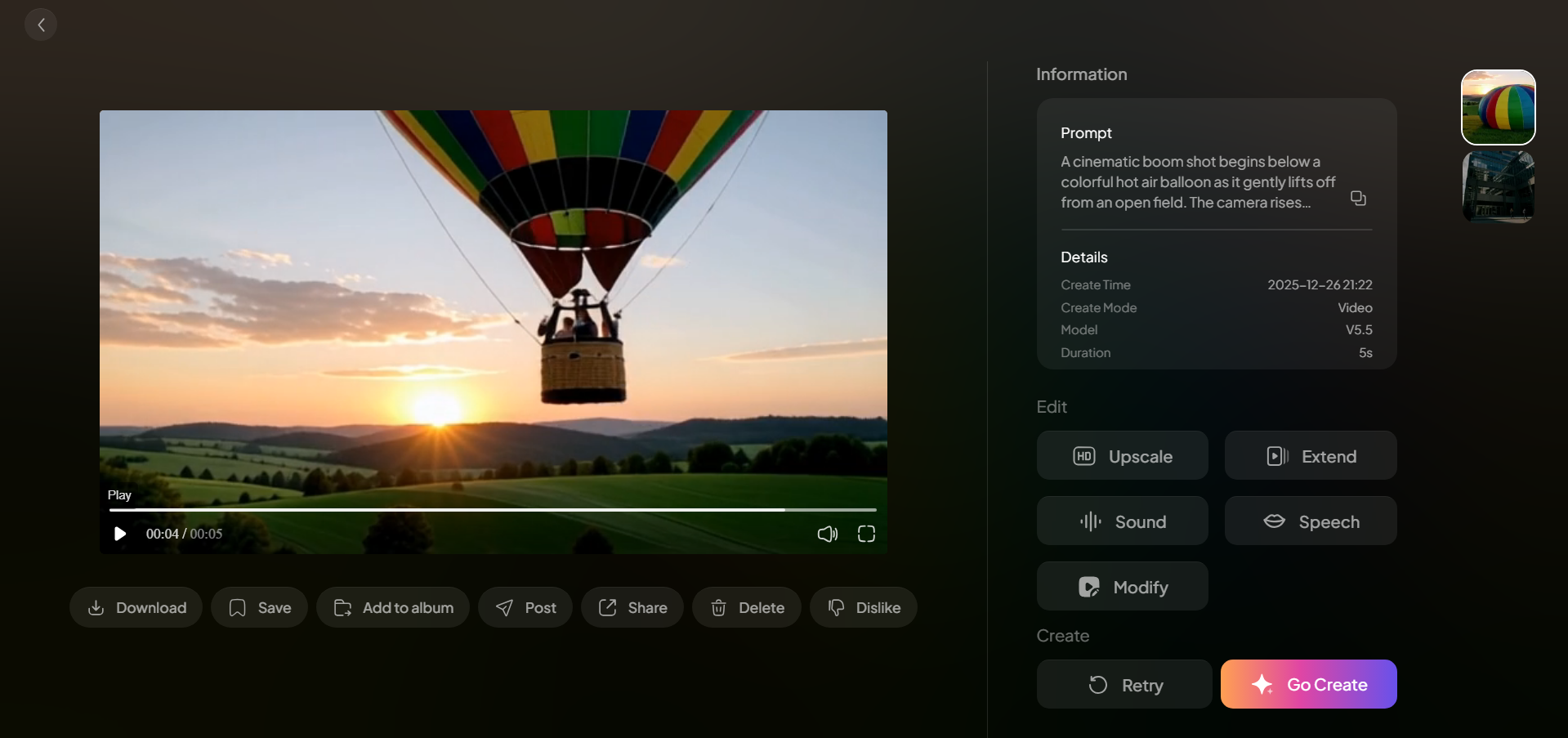Add the video to an album
The height and width of the screenshot is (738, 1568).
click(x=393, y=607)
